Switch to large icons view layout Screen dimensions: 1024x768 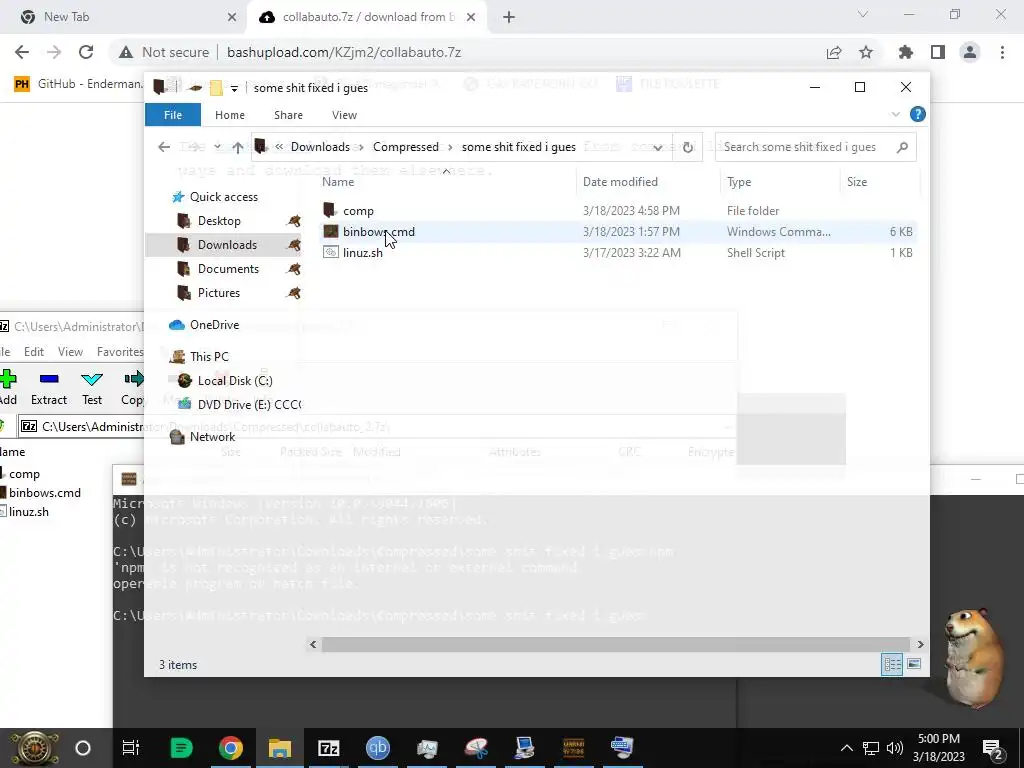pyautogui.click(x=914, y=664)
